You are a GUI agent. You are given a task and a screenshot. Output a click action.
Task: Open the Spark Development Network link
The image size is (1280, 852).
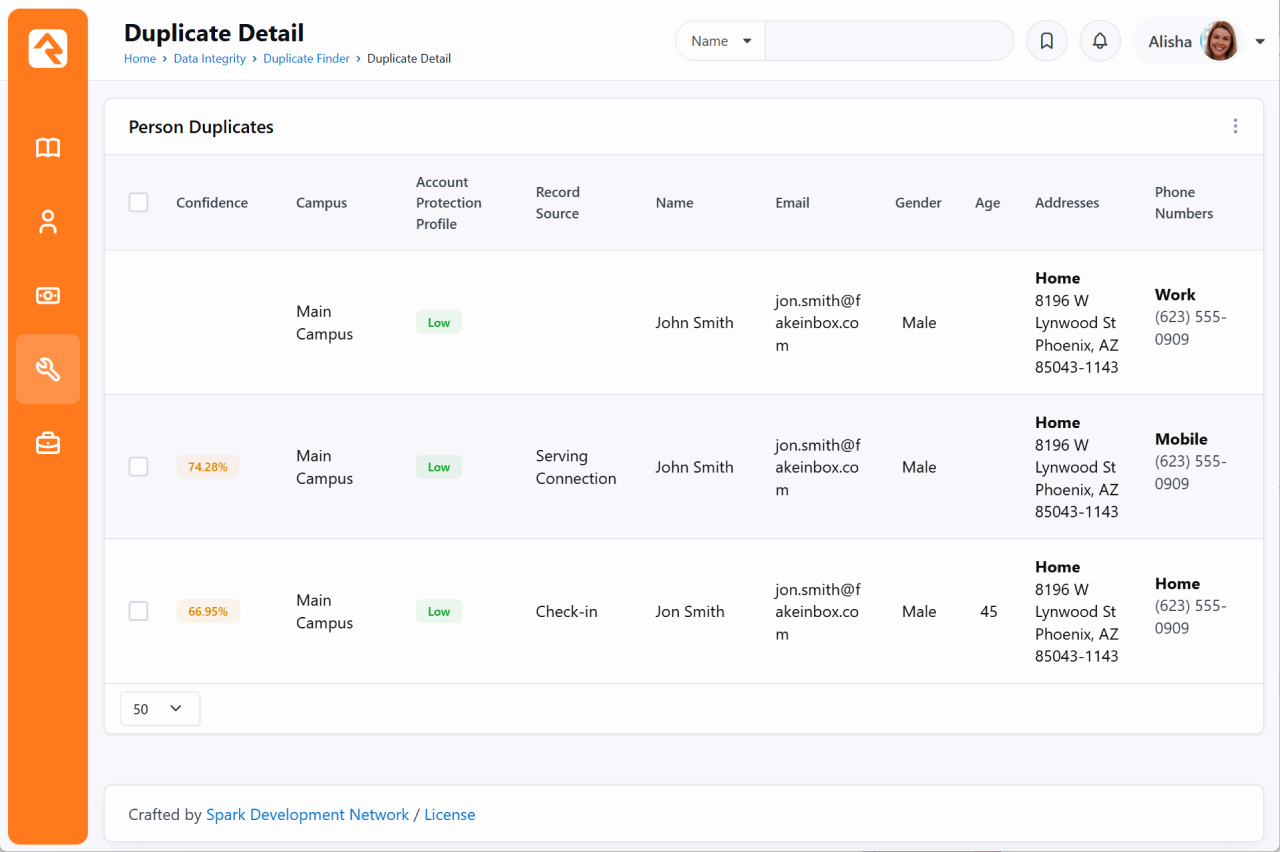307,815
